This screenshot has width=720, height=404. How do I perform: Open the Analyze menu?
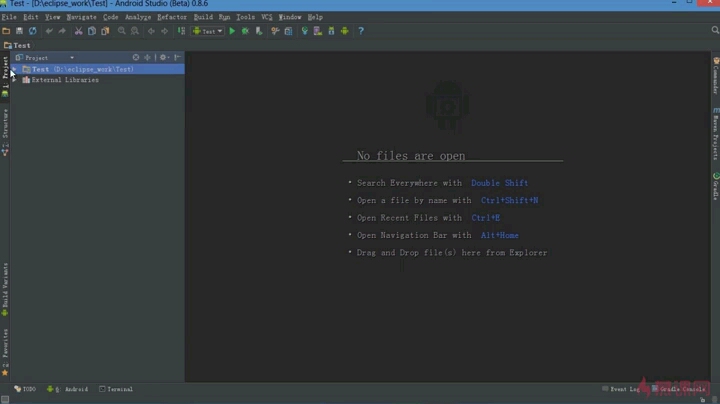[x=138, y=17]
